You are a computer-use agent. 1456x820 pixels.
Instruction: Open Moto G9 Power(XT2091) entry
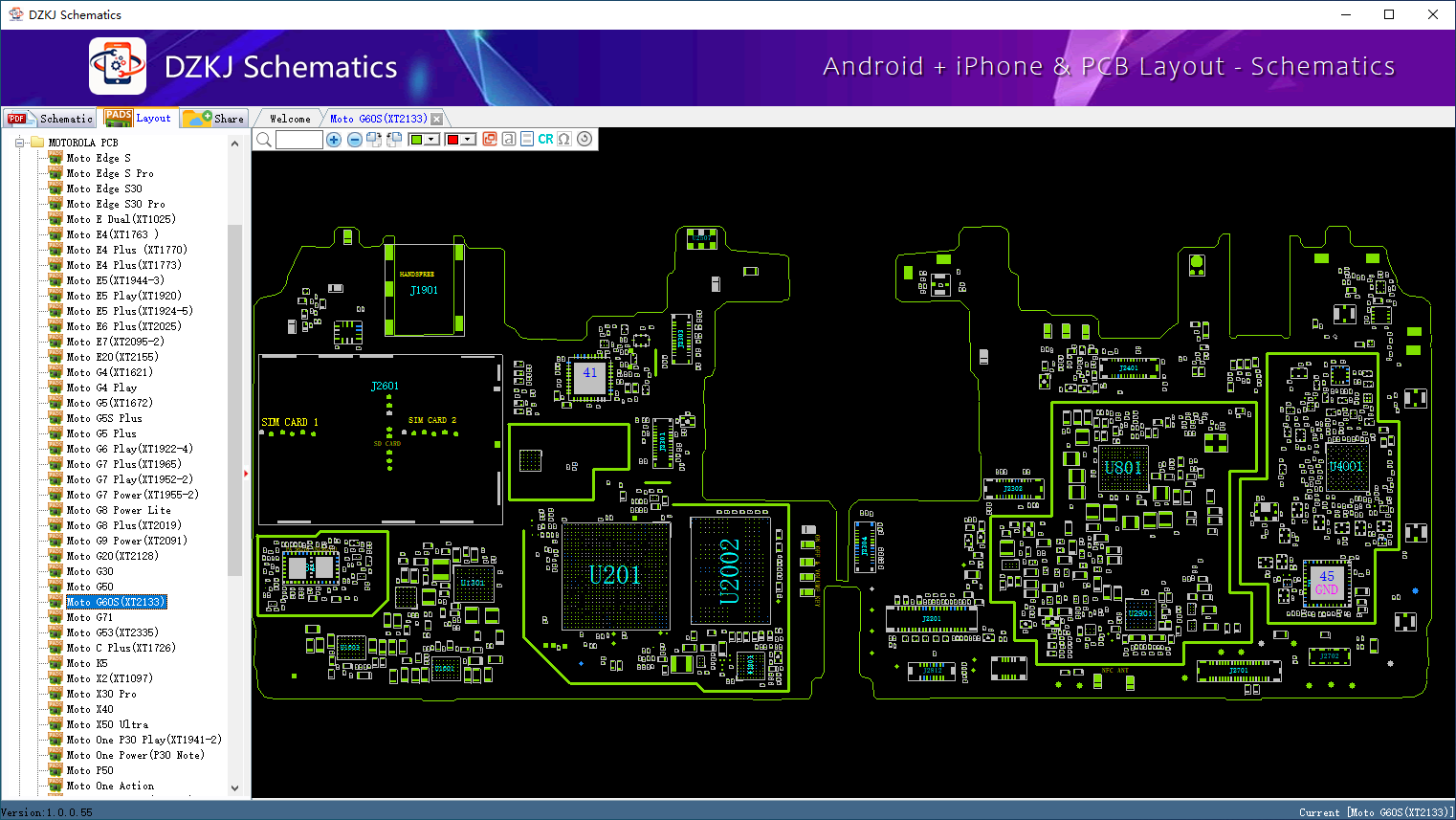(127, 541)
